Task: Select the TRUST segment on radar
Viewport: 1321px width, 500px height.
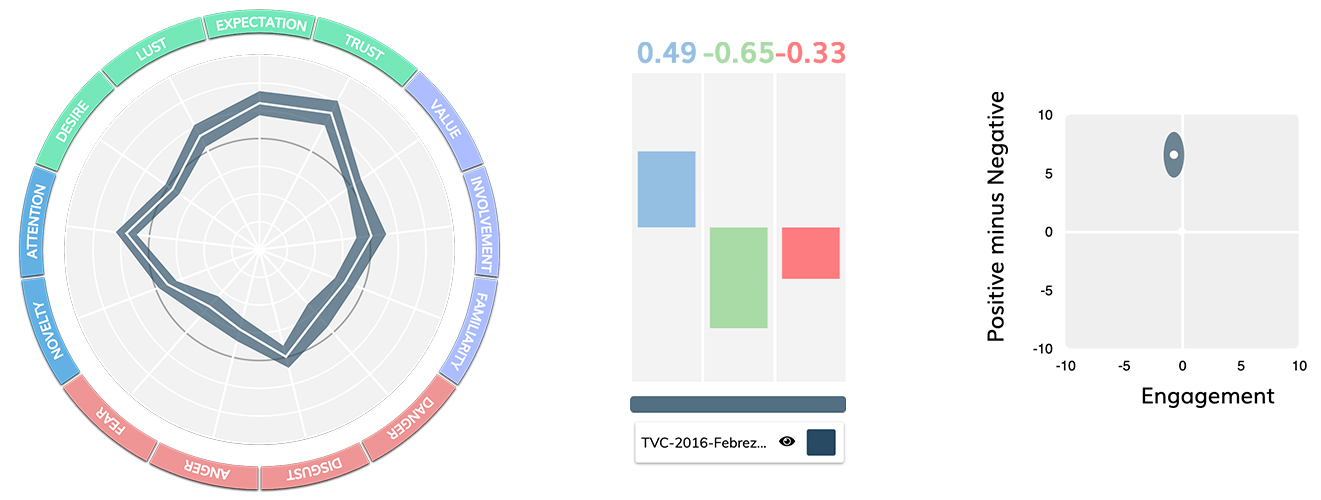Action: point(363,47)
